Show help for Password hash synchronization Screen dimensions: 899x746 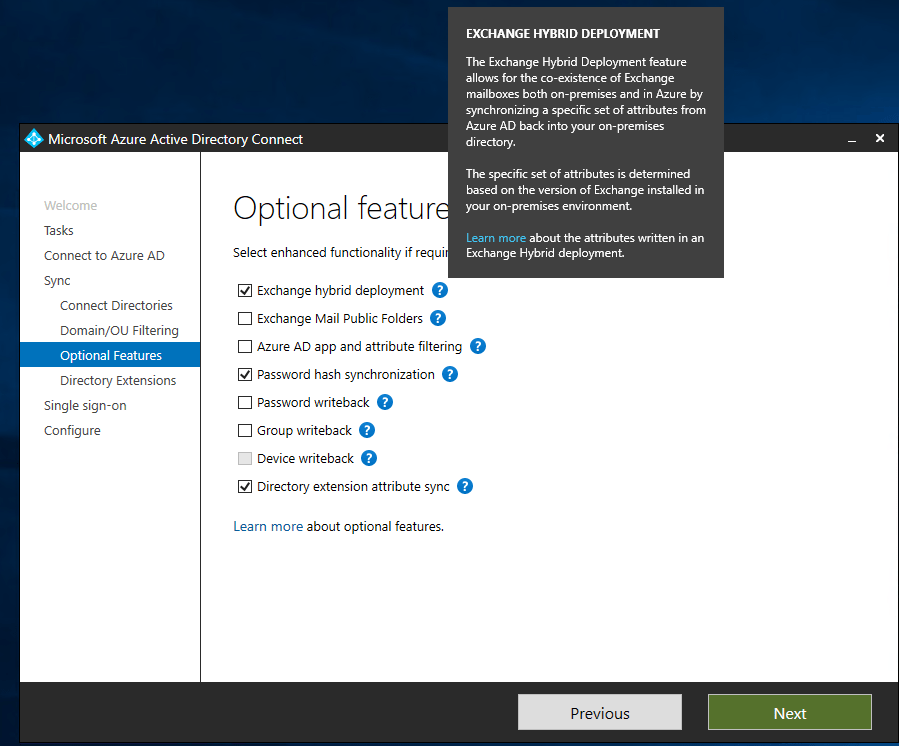450,374
